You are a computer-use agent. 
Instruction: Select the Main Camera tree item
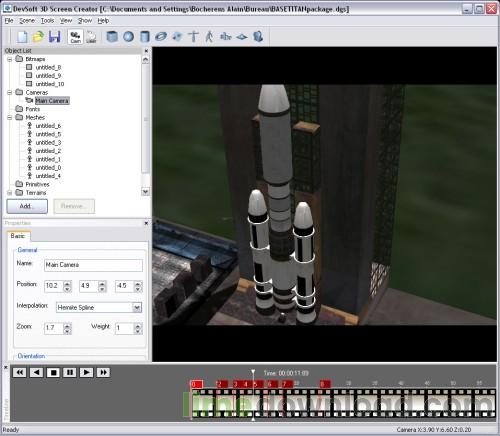[x=52, y=101]
